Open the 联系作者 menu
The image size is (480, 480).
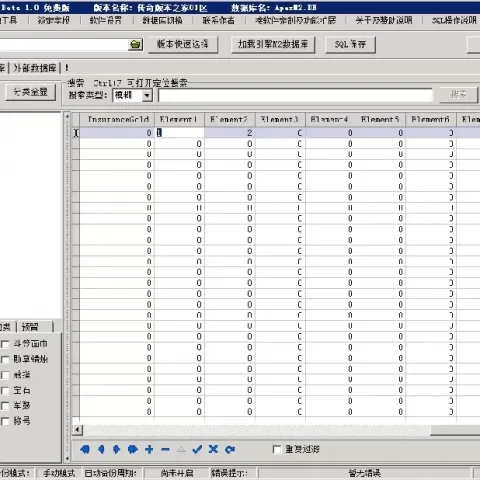(218, 20)
